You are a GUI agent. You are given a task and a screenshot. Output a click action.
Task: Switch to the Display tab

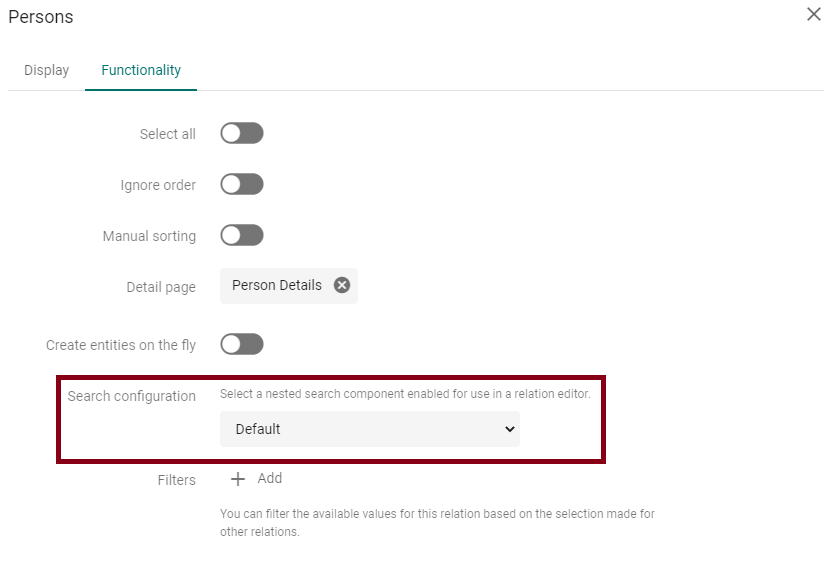tap(47, 70)
